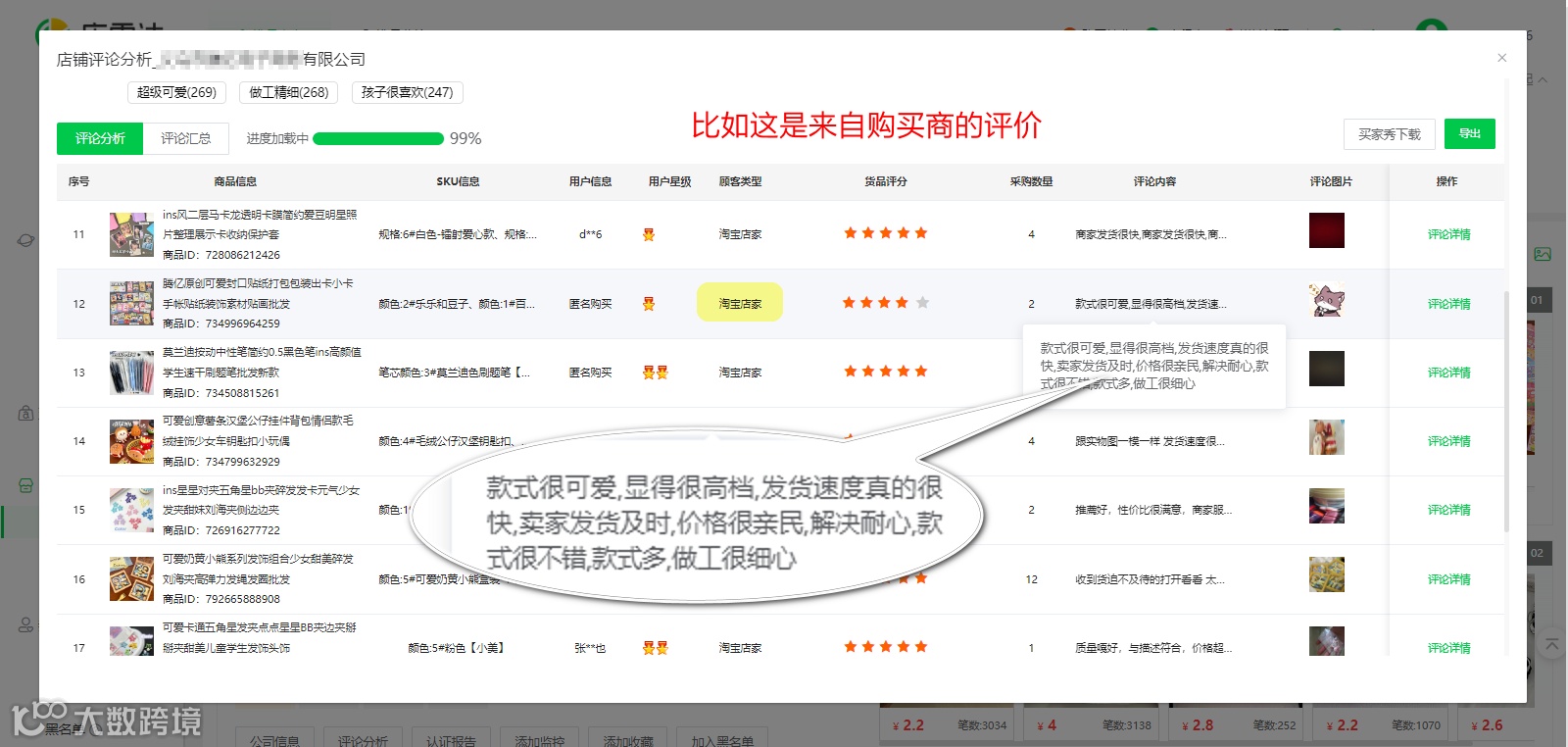The width and height of the screenshot is (1568, 747).
Task: Switch to the 评论分析 tab
Action: pos(100,138)
